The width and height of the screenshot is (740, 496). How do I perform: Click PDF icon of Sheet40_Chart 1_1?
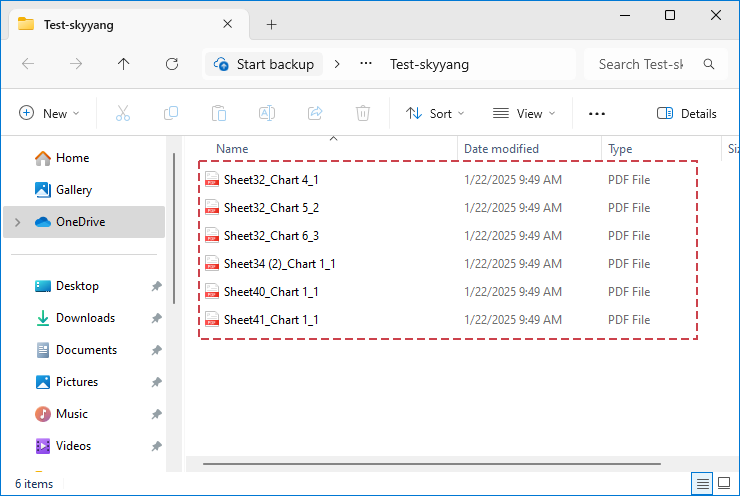212,292
